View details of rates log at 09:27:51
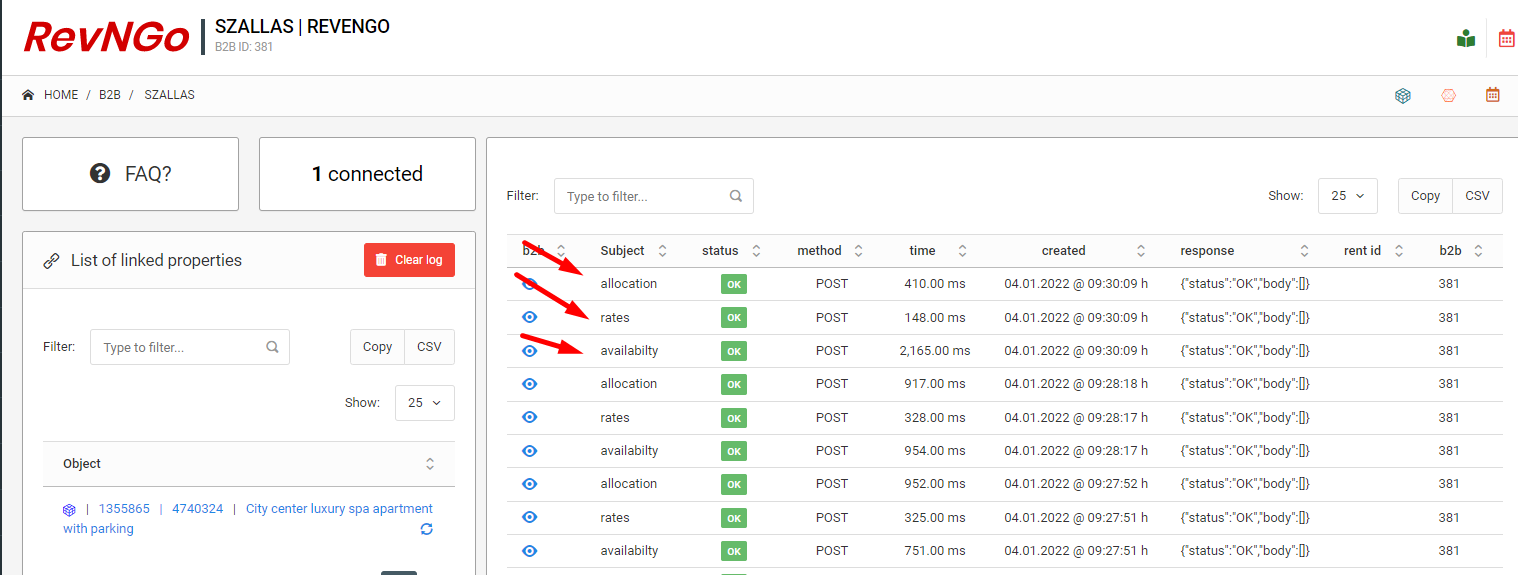 click(x=530, y=517)
